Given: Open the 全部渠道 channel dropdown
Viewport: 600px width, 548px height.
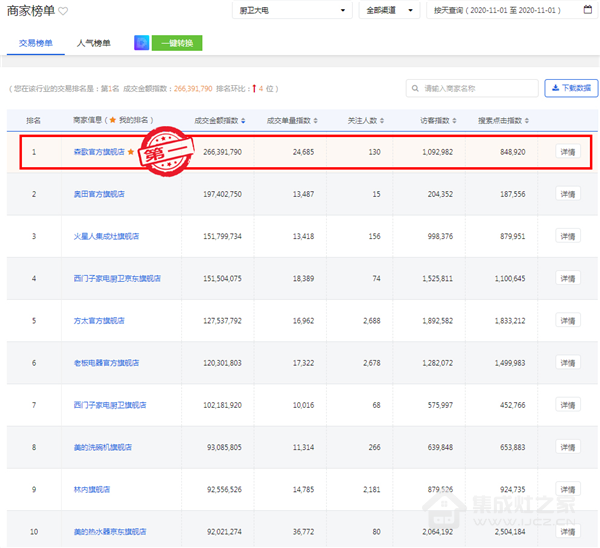Looking at the screenshot, I should tap(389, 10).
